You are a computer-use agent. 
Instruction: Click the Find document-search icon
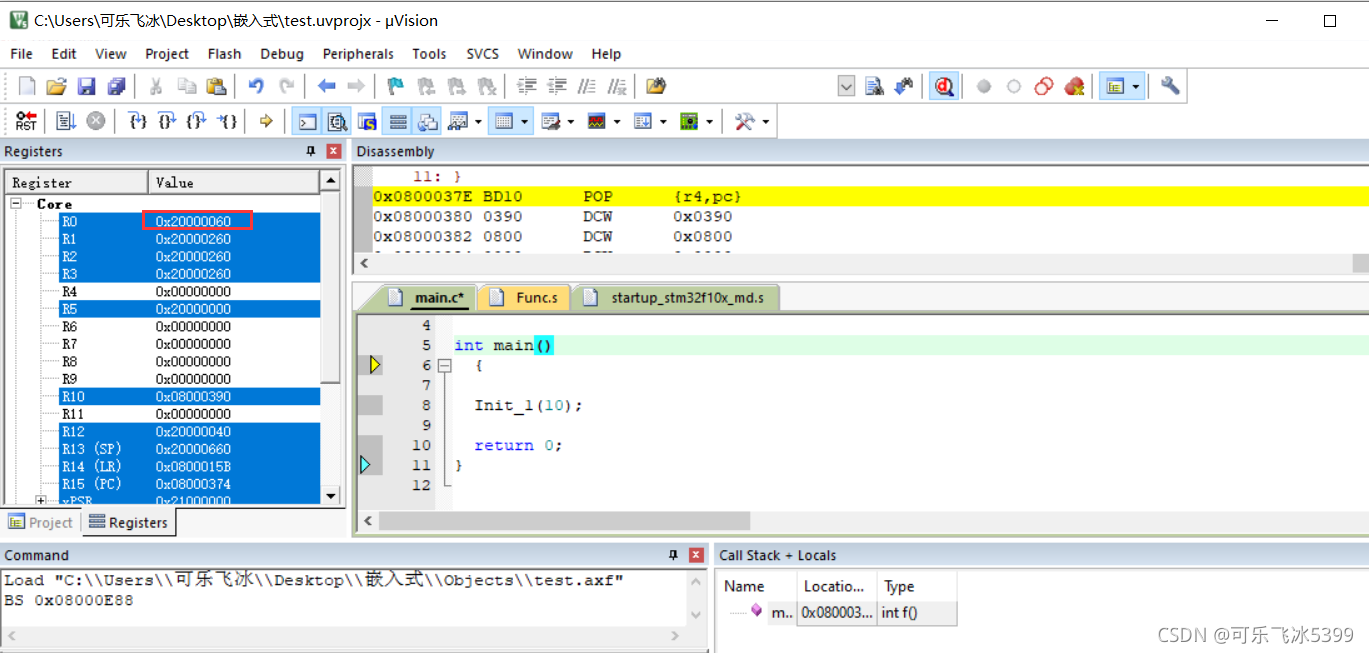[x=874, y=87]
